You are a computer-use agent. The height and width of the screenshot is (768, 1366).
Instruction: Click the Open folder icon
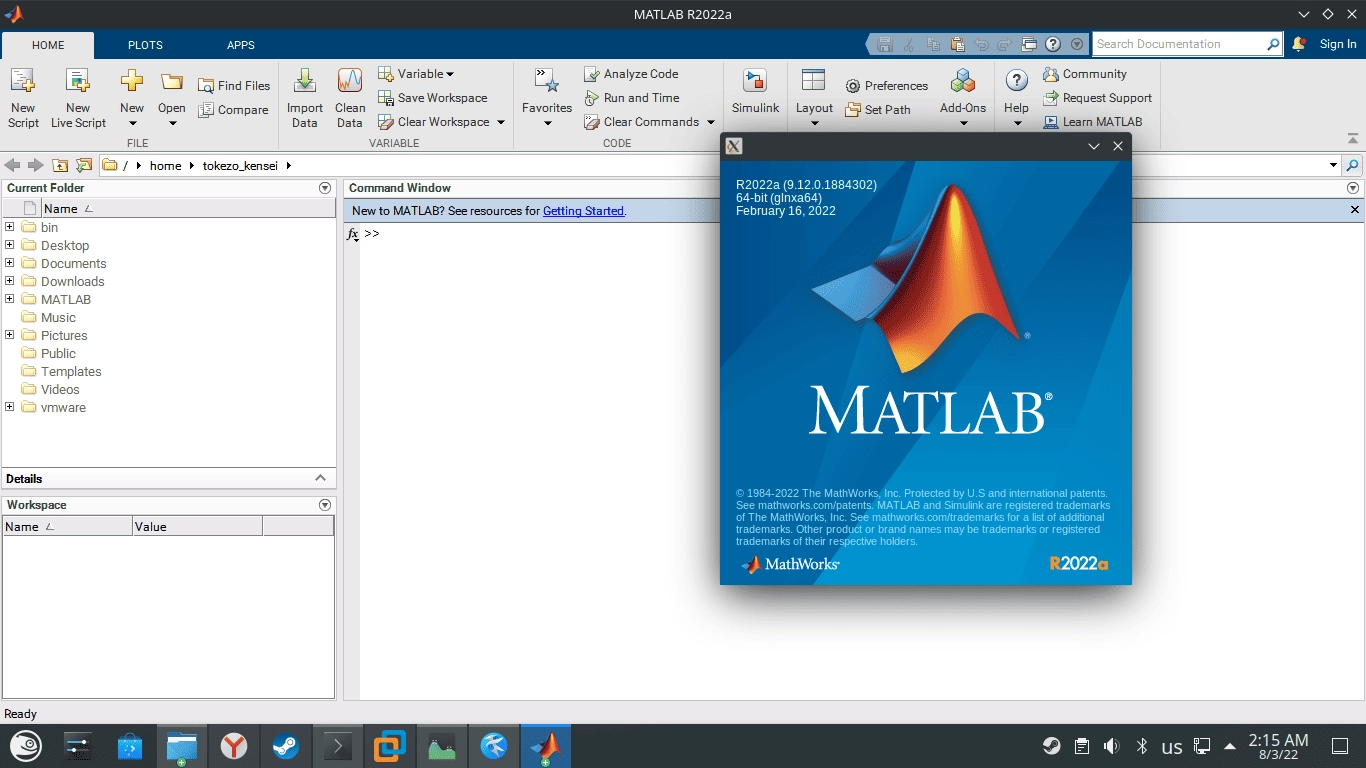pyautogui.click(x=172, y=82)
